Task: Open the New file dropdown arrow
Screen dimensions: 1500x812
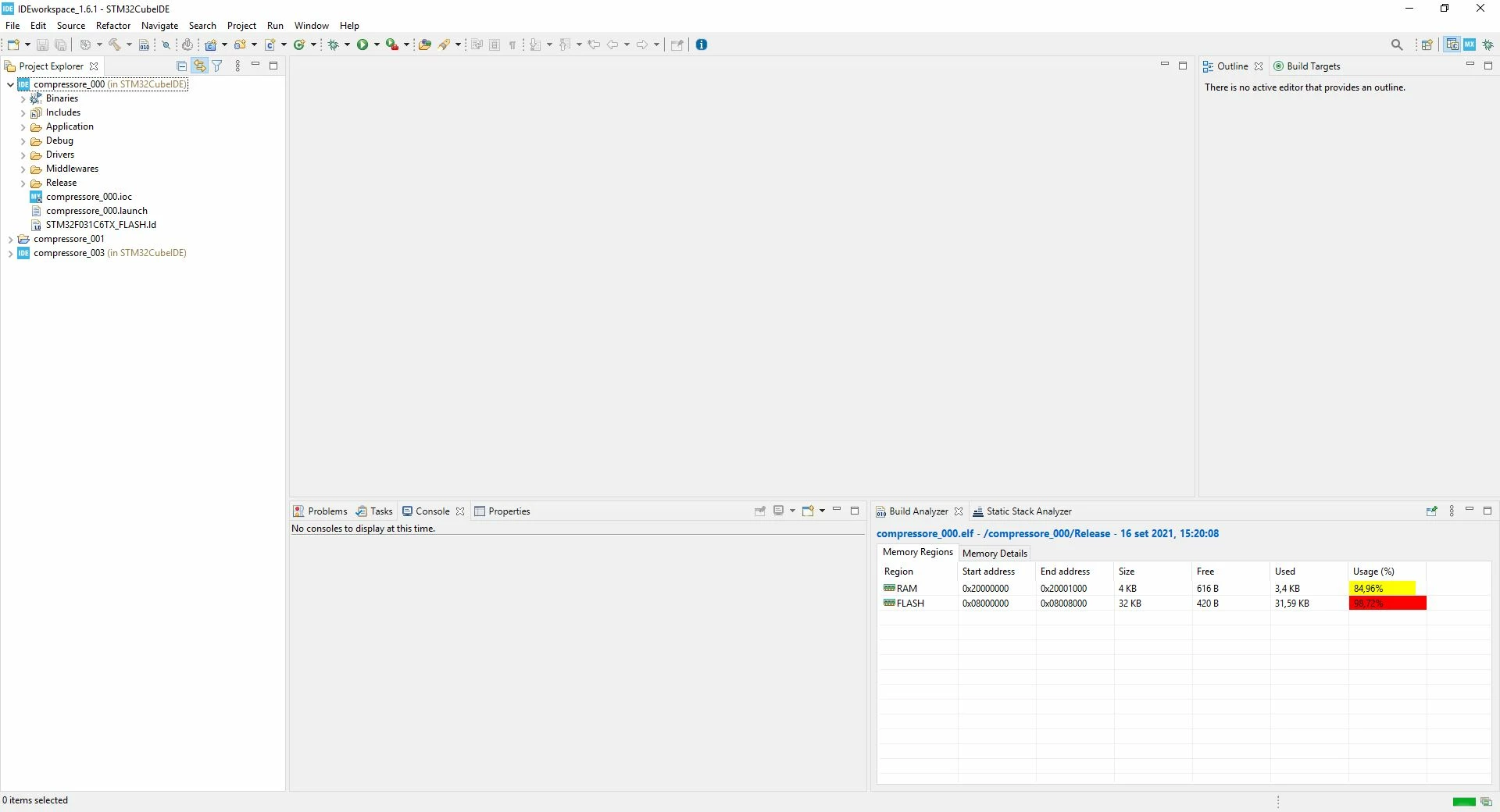Action: pos(27,45)
